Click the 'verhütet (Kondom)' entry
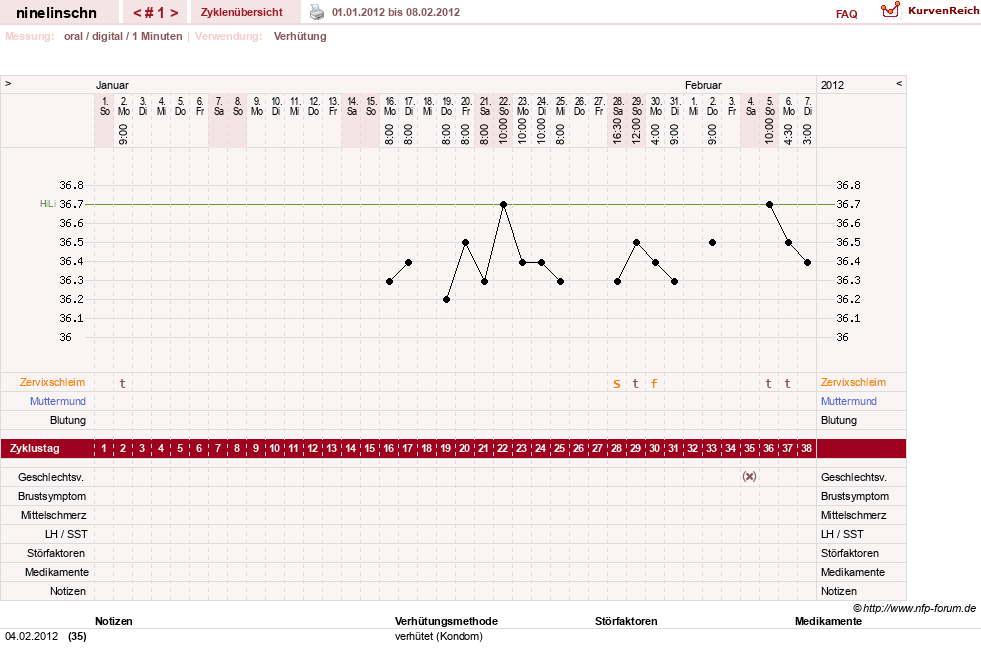 click(439, 636)
